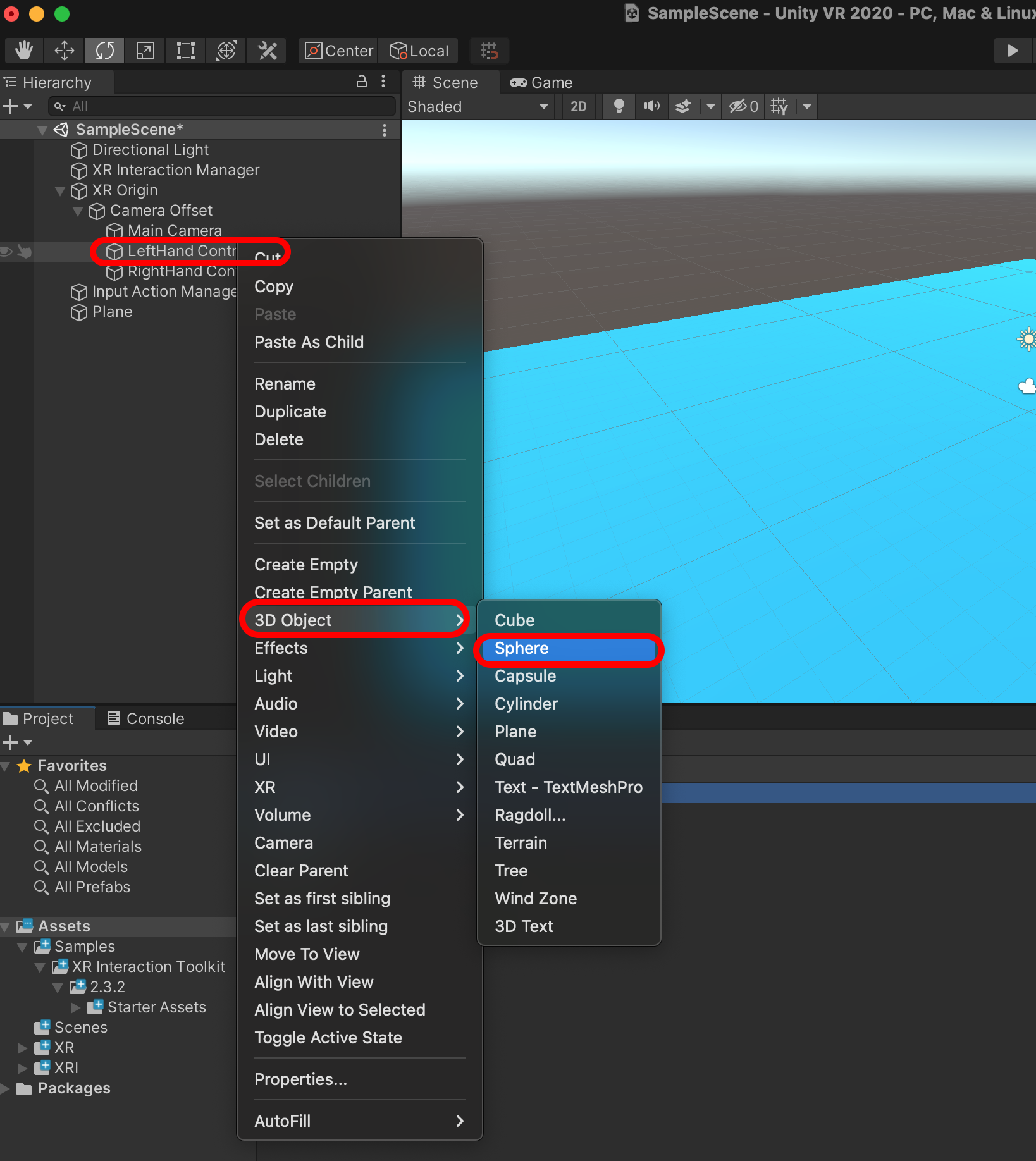This screenshot has height=1161, width=1036.
Task: Open SampleScene kebab options
Action: point(384,130)
